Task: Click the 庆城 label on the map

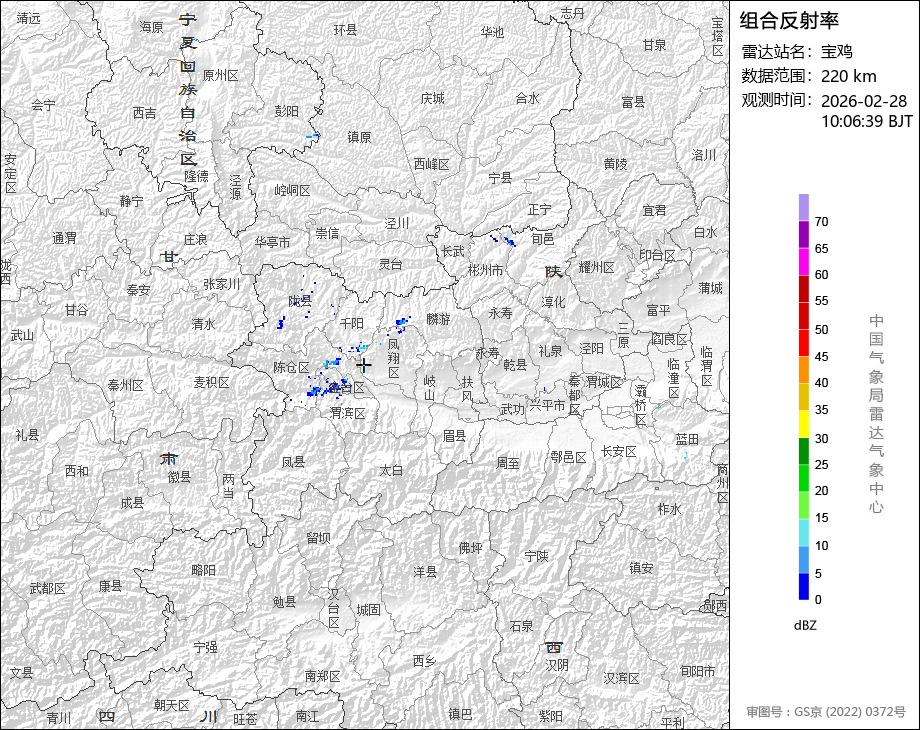Action: pyautogui.click(x=432, y=99)
